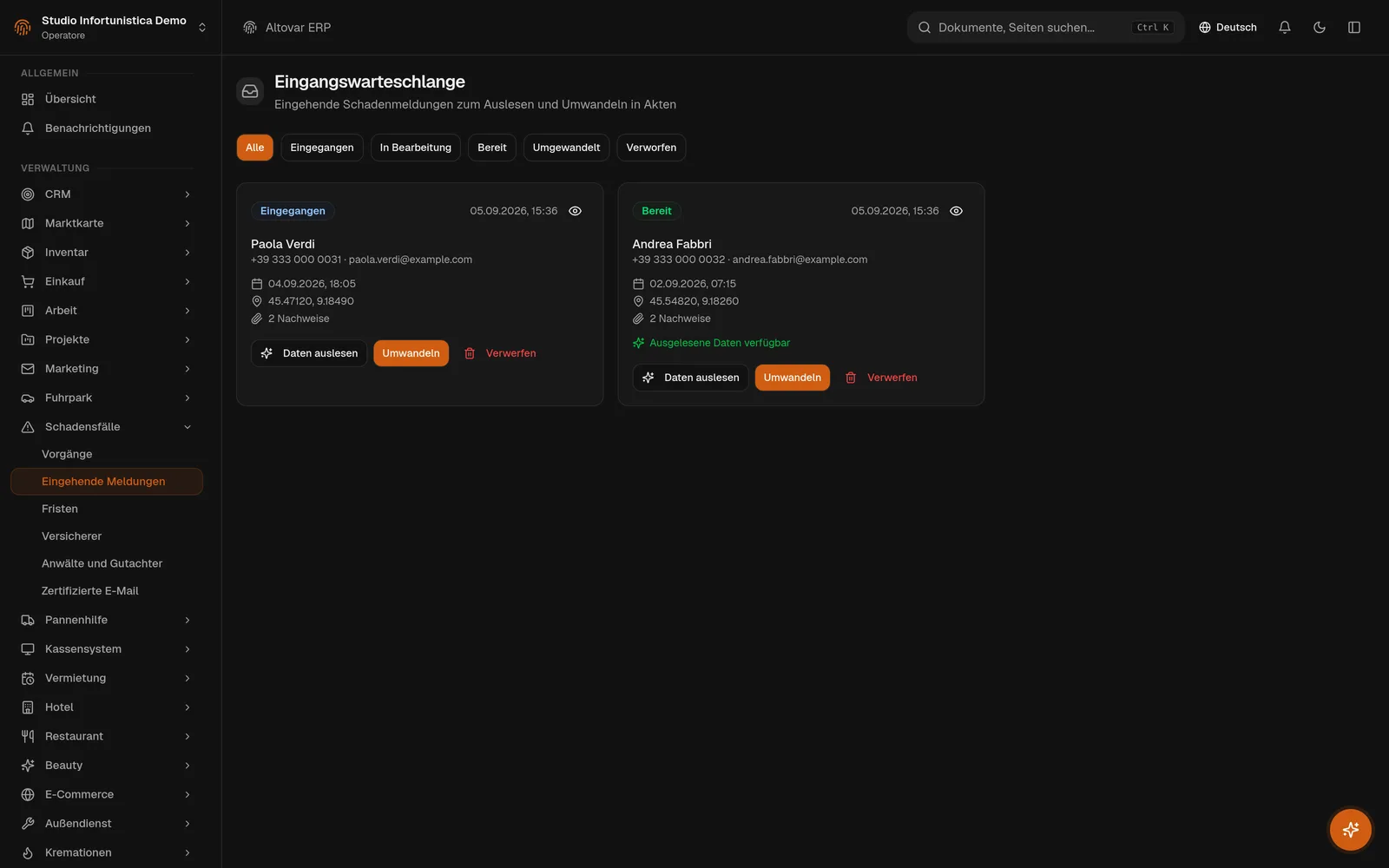Click the Benachrichtigungen bell icon in sidebar
The width and height of the screenshot is (1389, 868).
tap(28, 128)
